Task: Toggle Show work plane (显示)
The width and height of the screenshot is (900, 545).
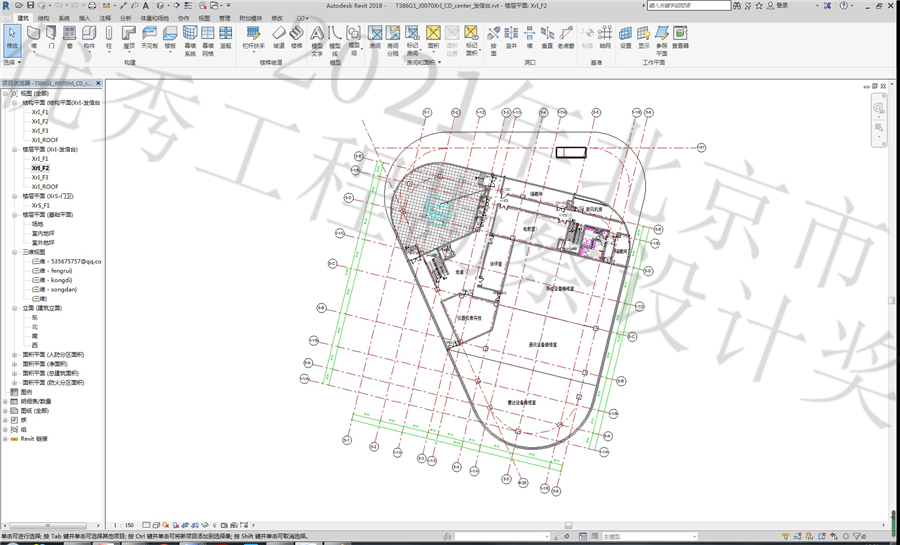Action: pos(644,37)
